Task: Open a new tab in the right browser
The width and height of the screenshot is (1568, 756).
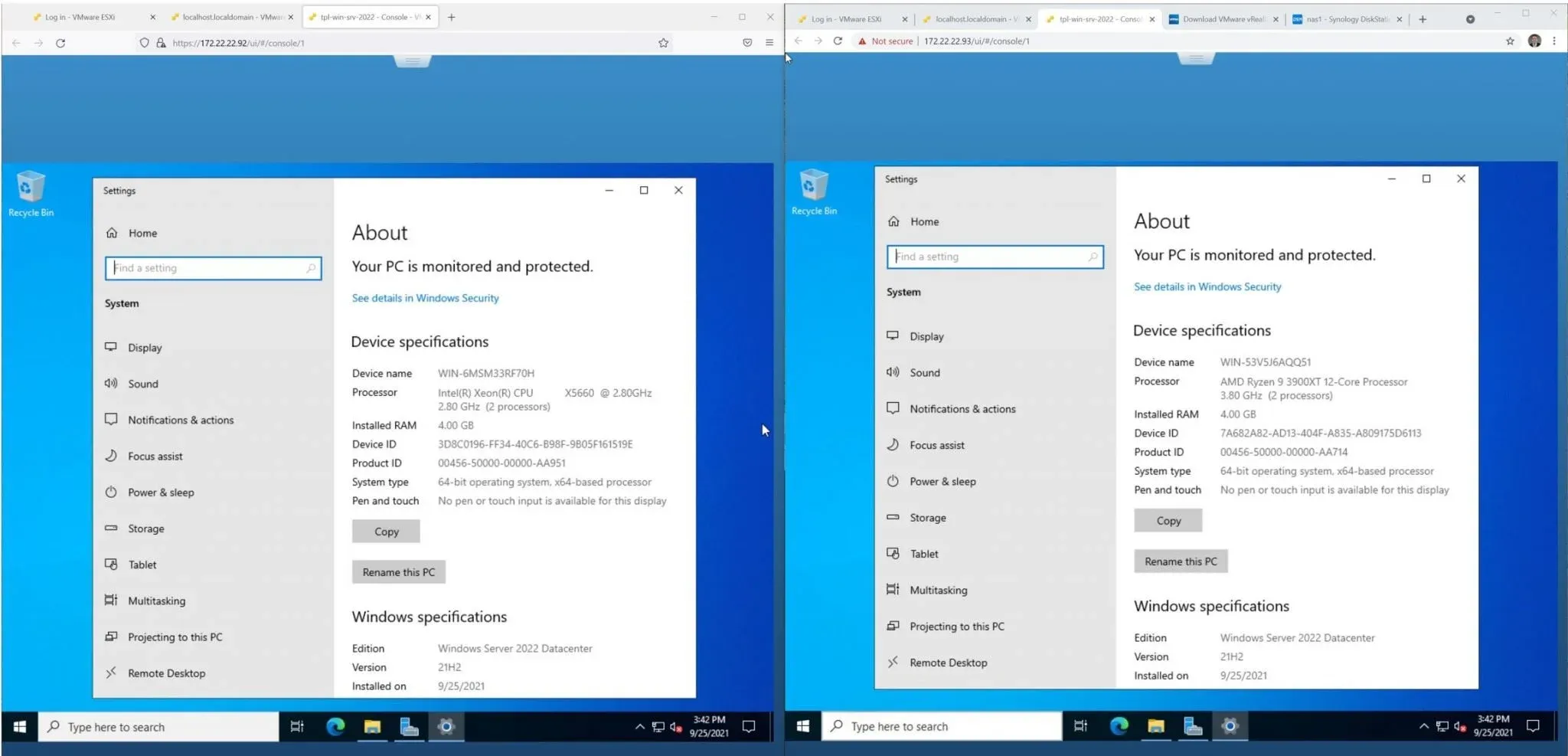Action: coord(1423,19)
